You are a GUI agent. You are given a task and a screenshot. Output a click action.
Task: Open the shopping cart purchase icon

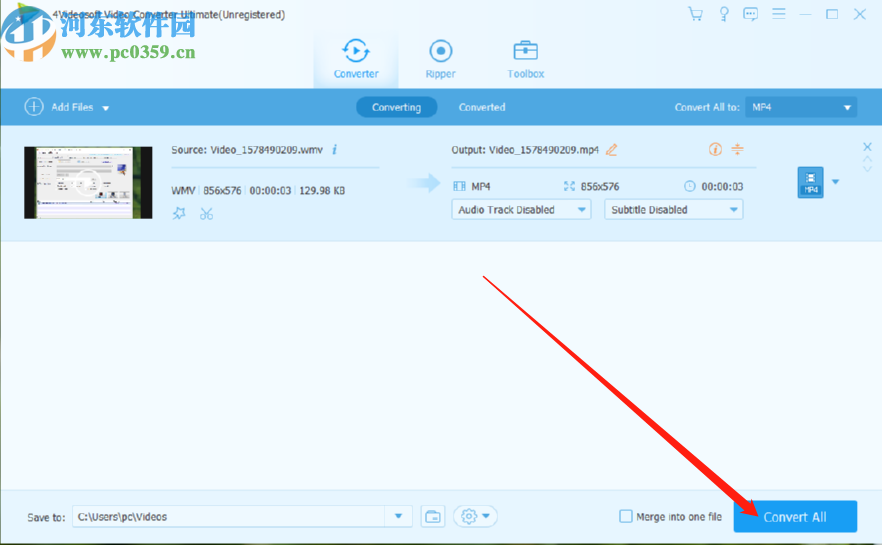click(x=696, y=14)
